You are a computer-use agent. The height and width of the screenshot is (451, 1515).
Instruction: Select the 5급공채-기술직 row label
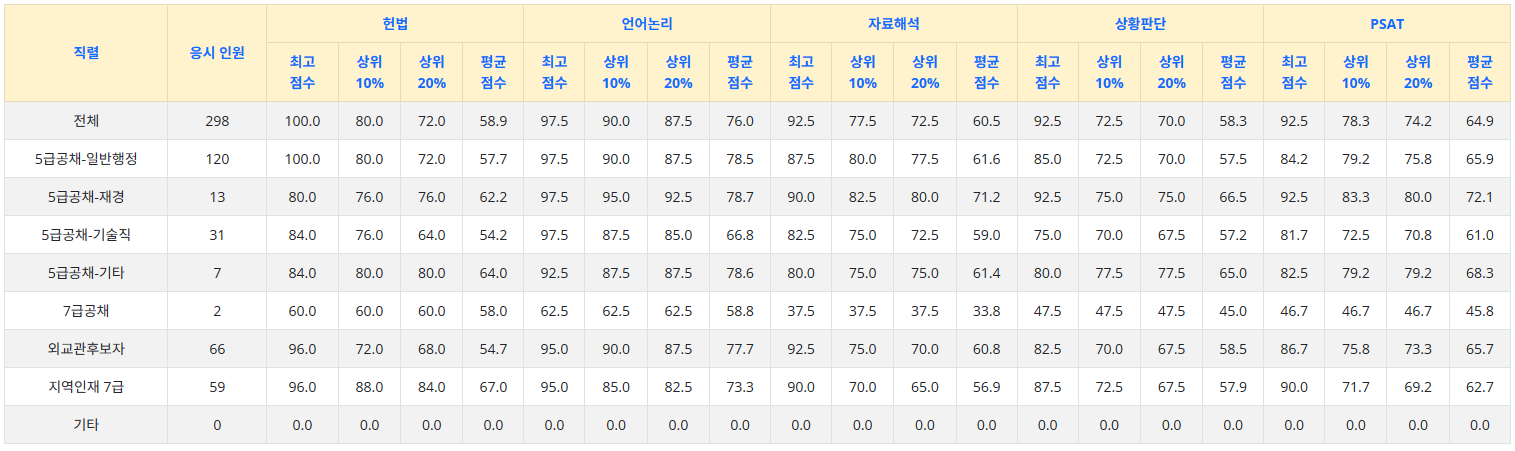(86, 235)
